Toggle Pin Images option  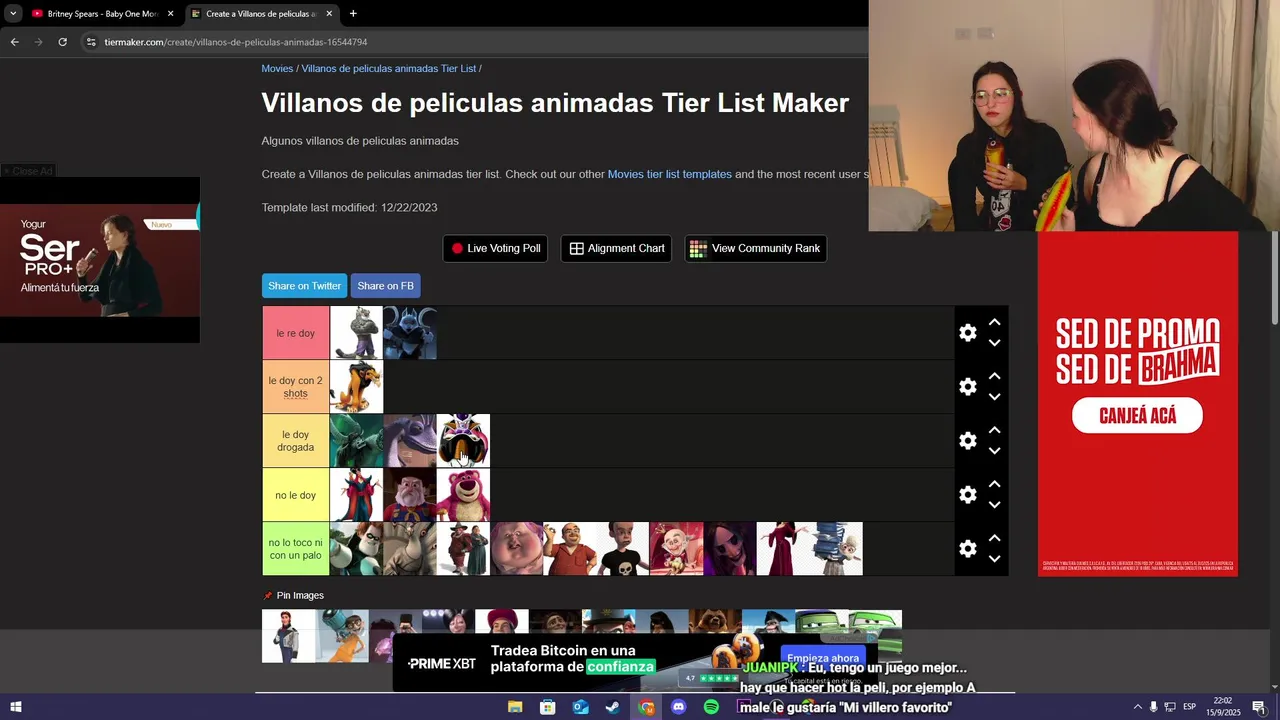[x=293, y=595]
